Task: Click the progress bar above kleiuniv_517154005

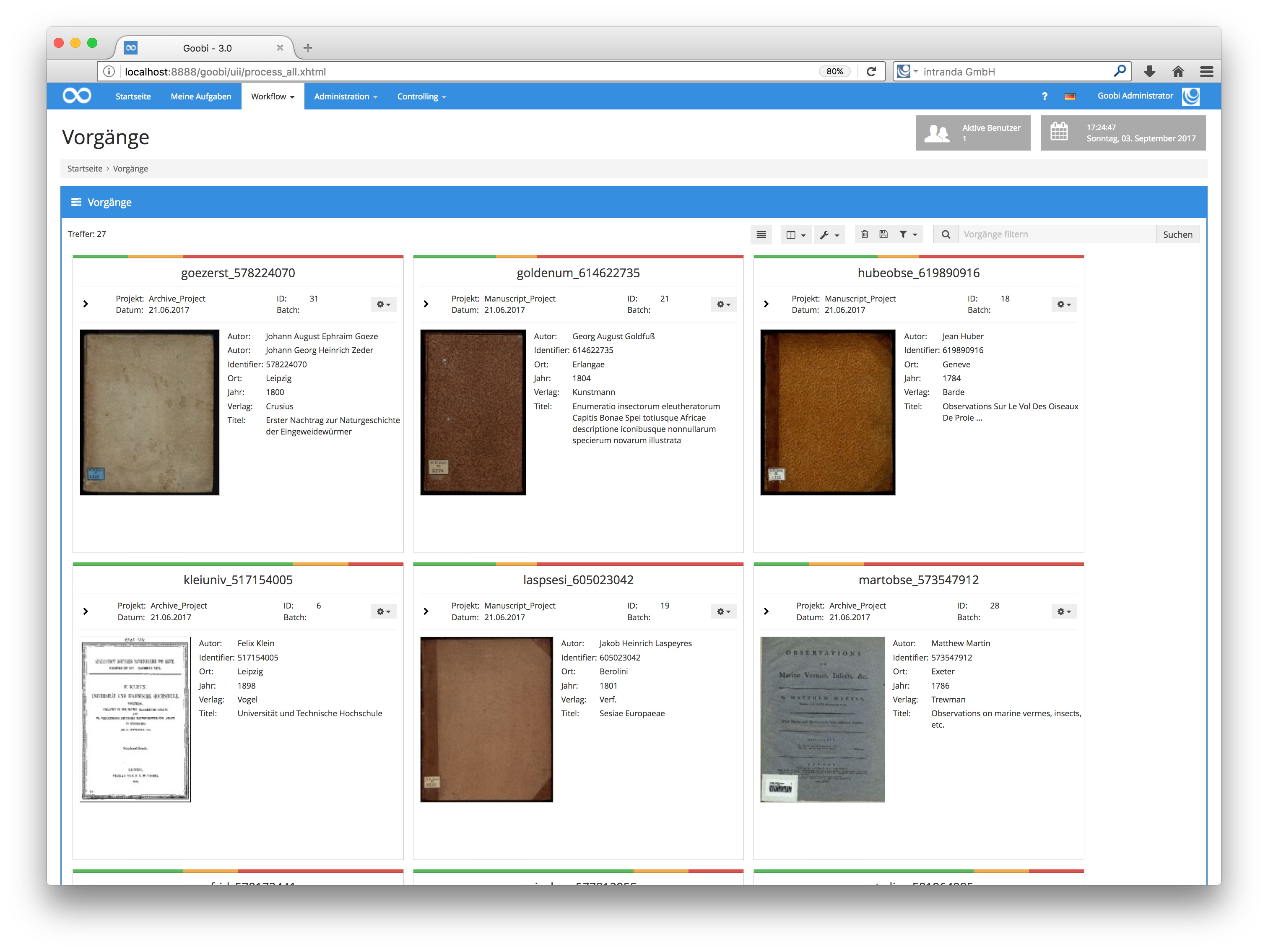Action: pos(238,564)
